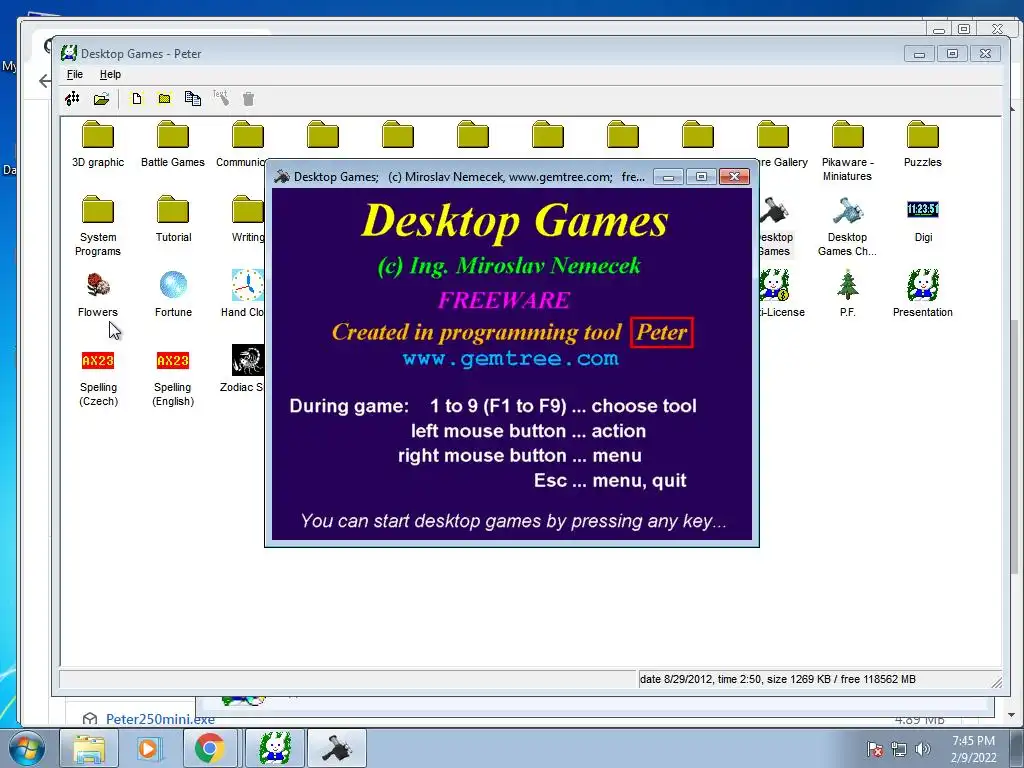Select the Zodiac scorpion program icon
The width and height of the screenshot is (1024, 768).
(x=248, y=360)
